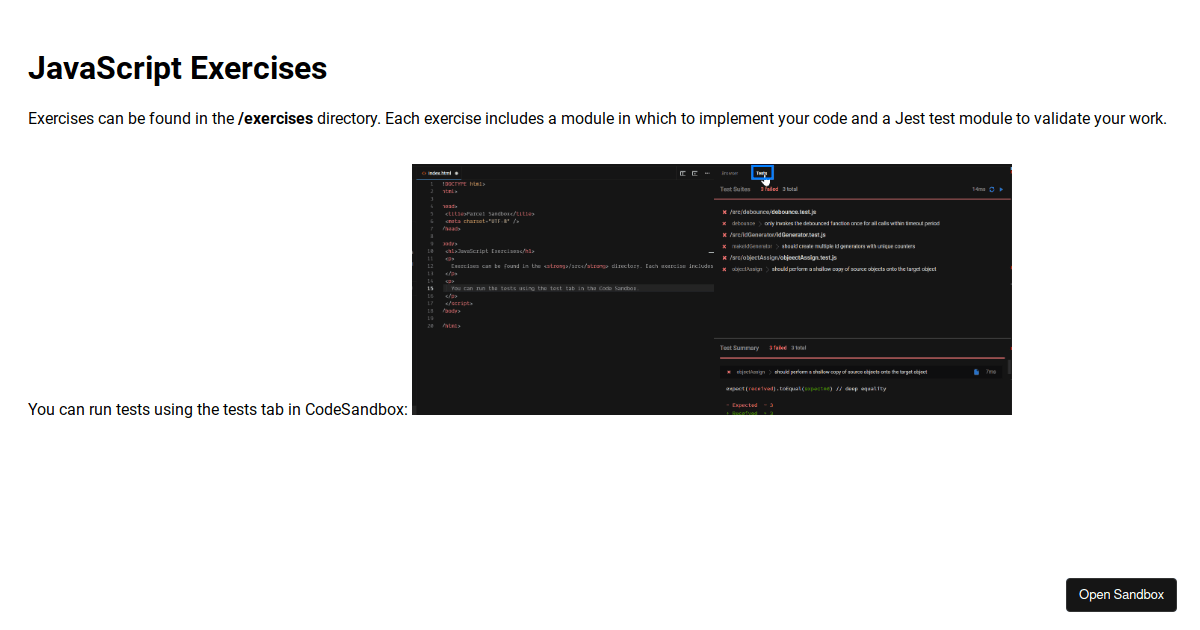
Task: Click the failure X next to objectAssign.test.js
Action: (x=724, y=257)
